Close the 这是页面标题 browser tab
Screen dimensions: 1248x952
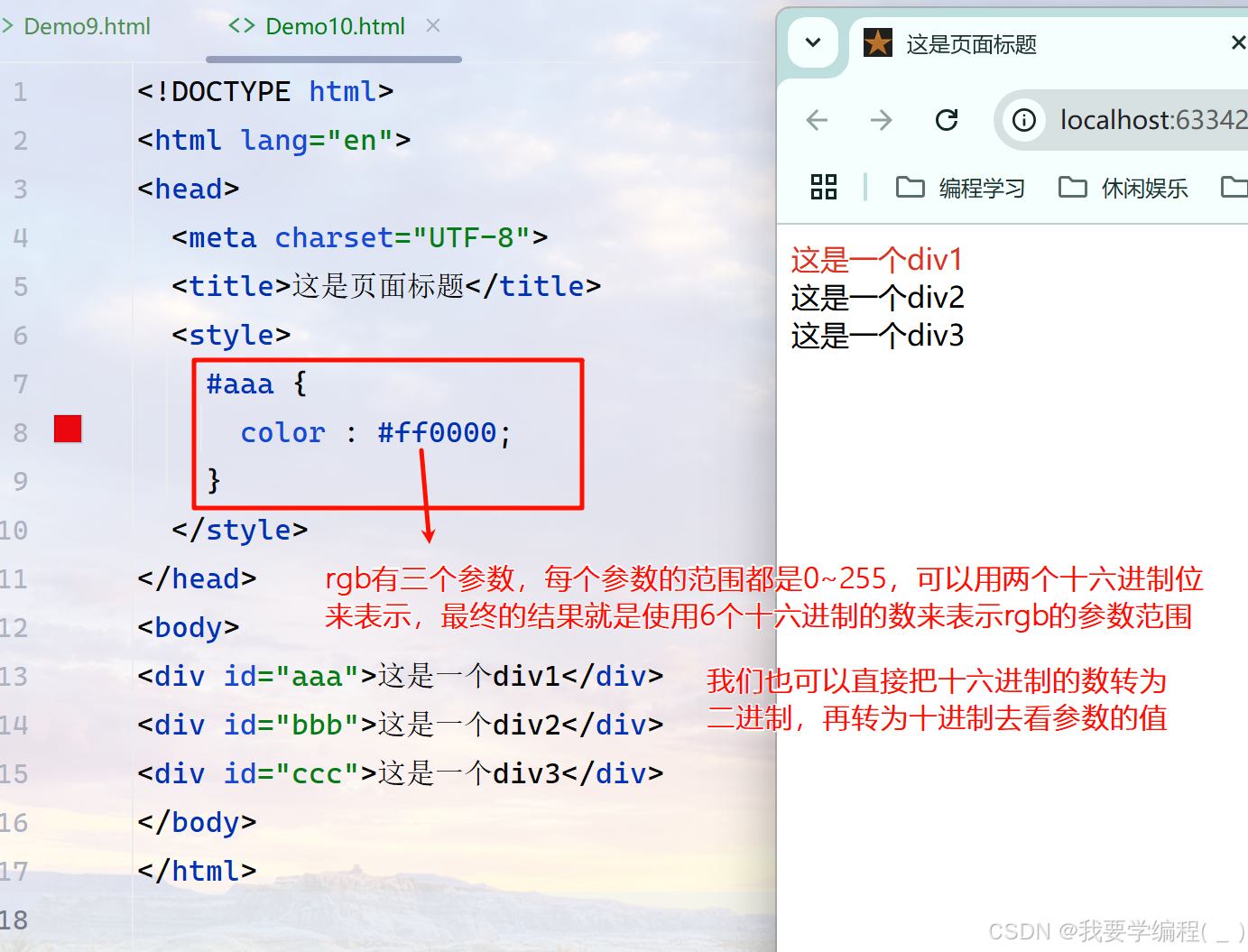coord(1238,42)
